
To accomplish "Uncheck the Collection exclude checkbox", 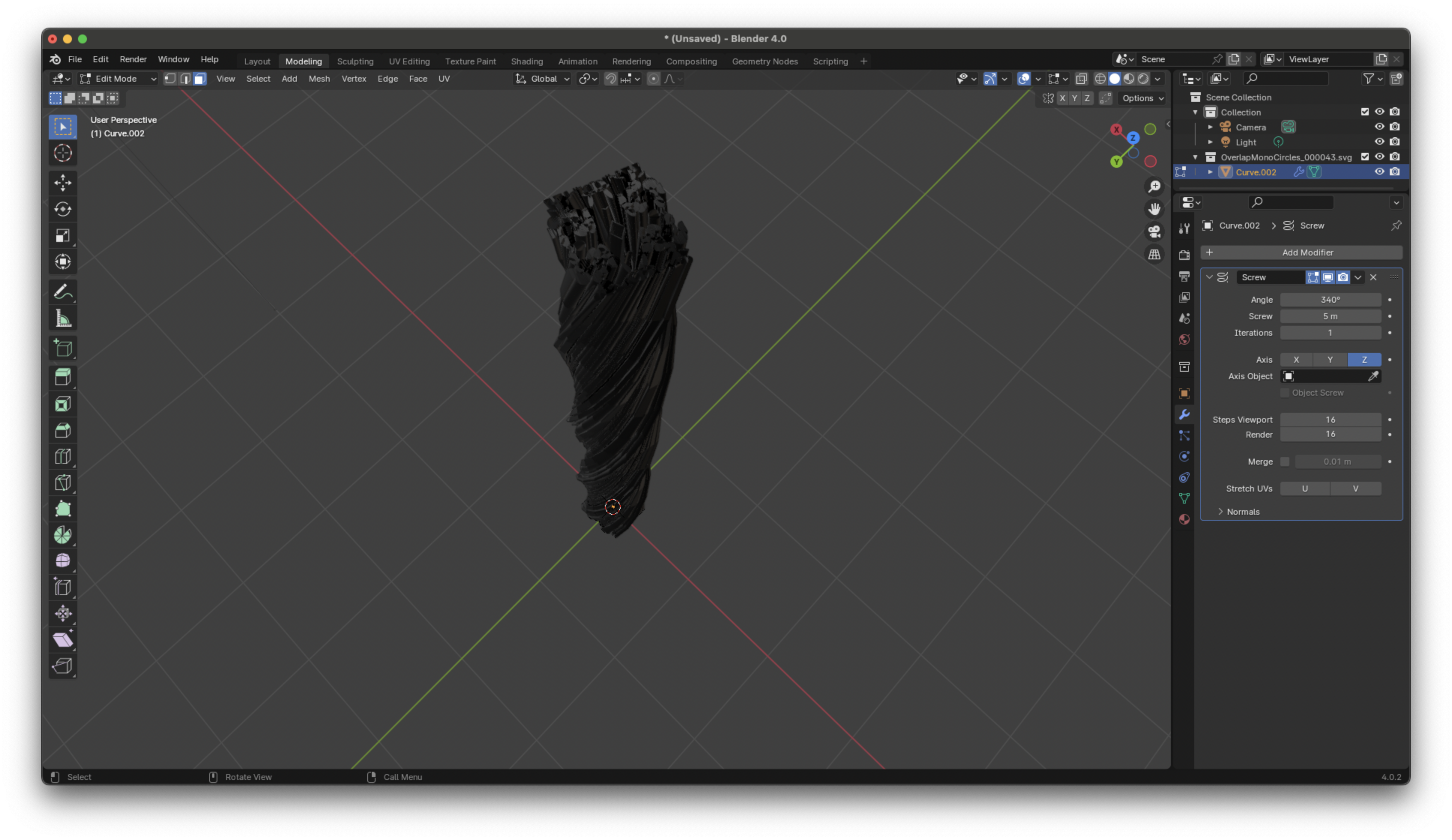I will (1364, 112).
